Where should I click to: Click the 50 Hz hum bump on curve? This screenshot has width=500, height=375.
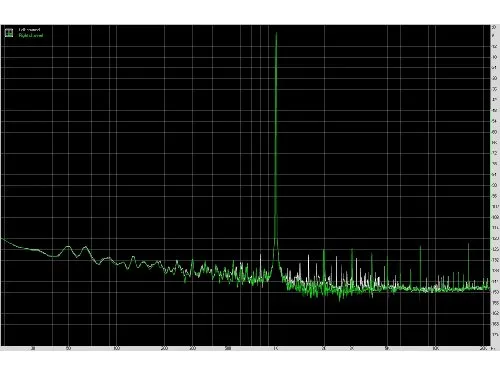tap(68, 247)
